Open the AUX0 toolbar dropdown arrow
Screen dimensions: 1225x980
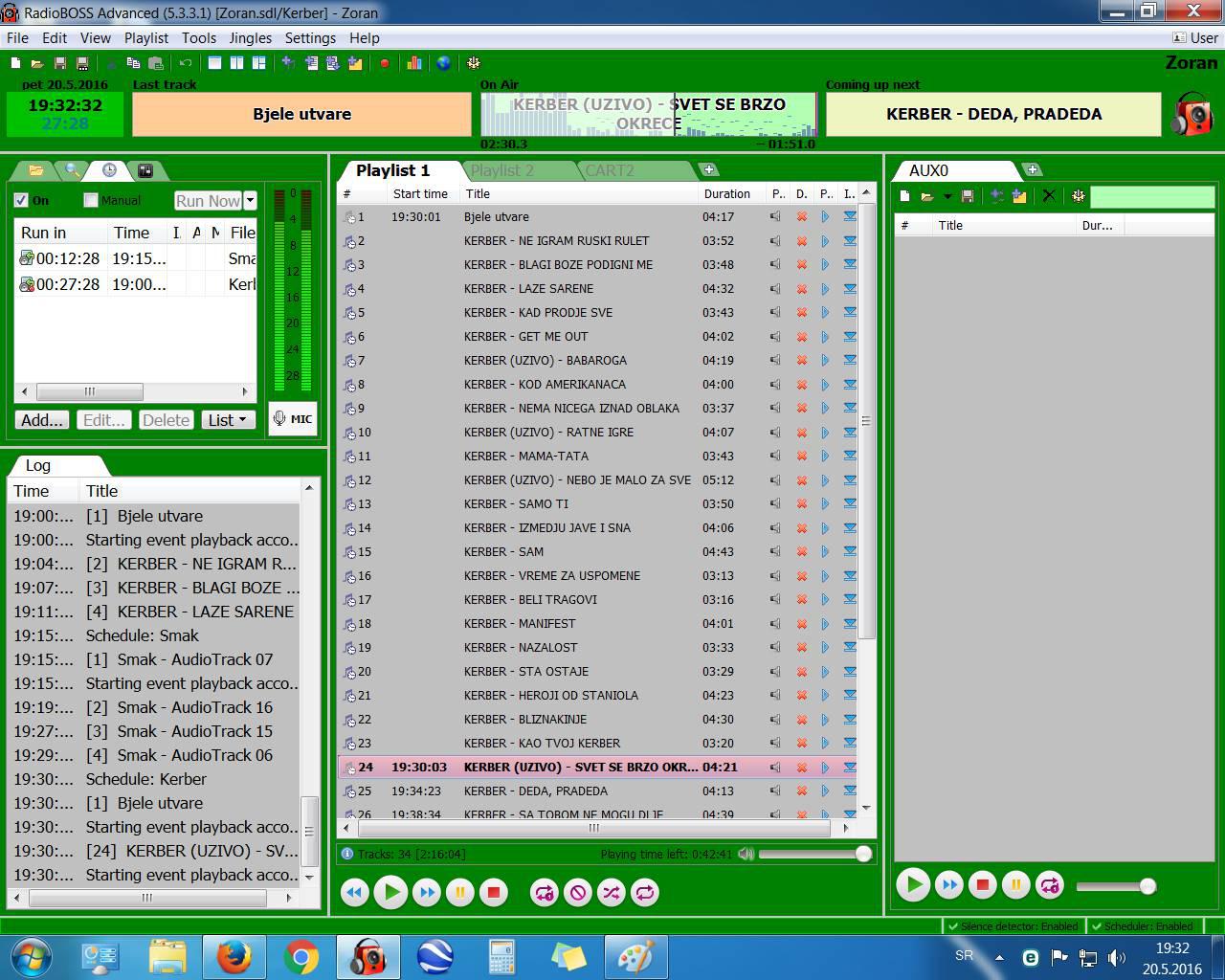(947, 196)
